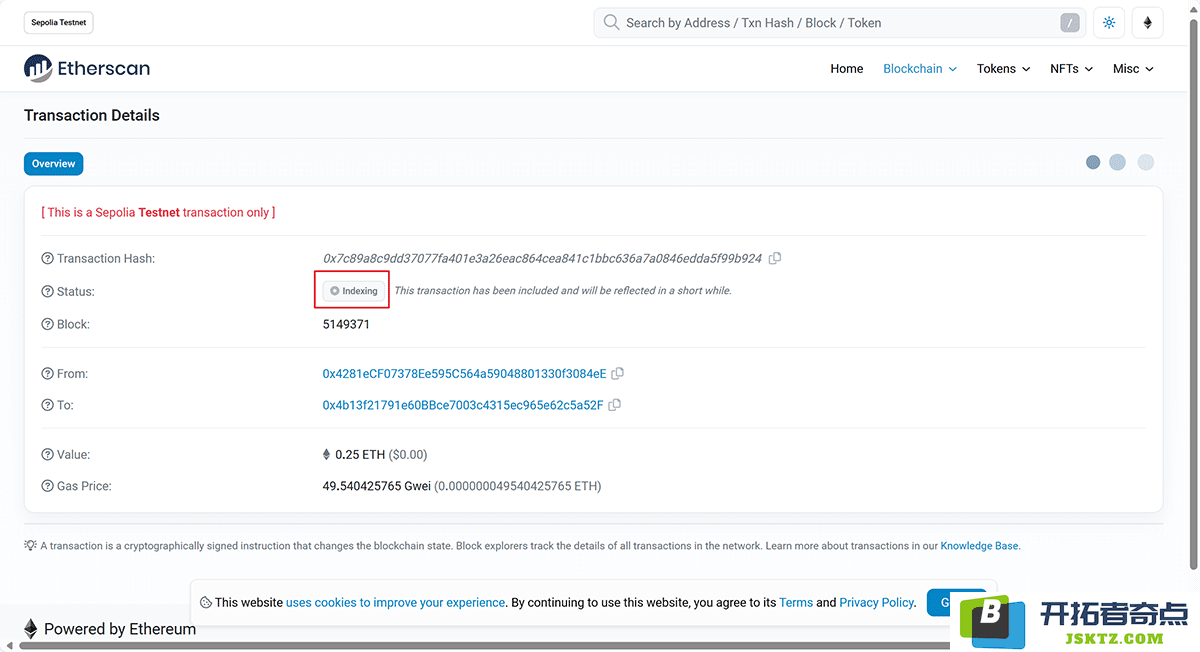
Task: Expand the Tokens menu
Action: coord(1003,69)
